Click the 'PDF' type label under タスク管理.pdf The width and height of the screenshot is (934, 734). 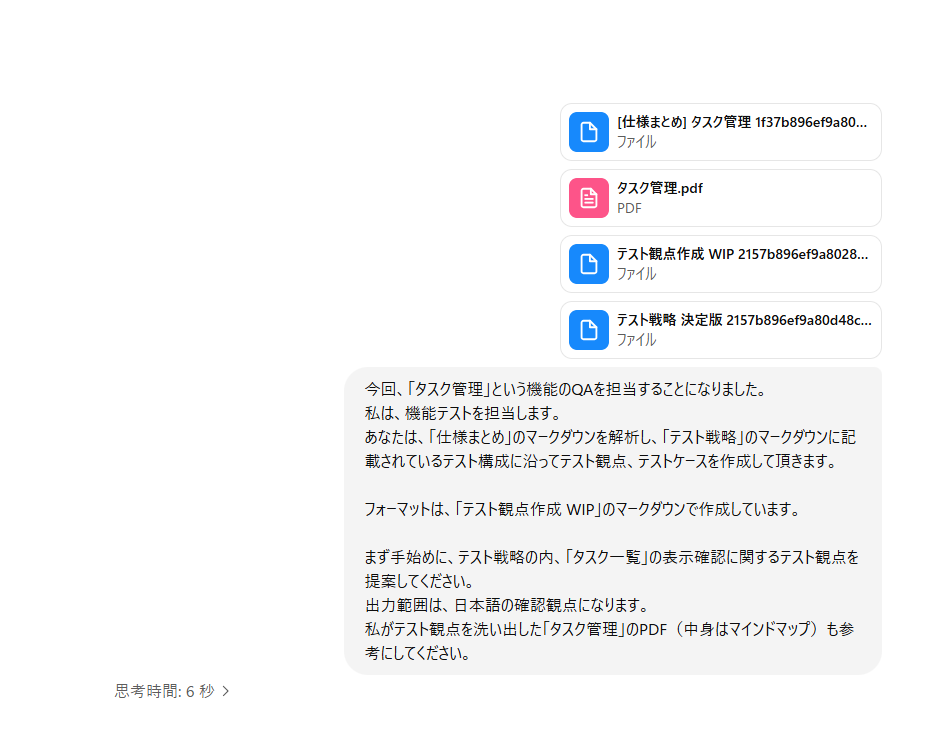(629, 209)
